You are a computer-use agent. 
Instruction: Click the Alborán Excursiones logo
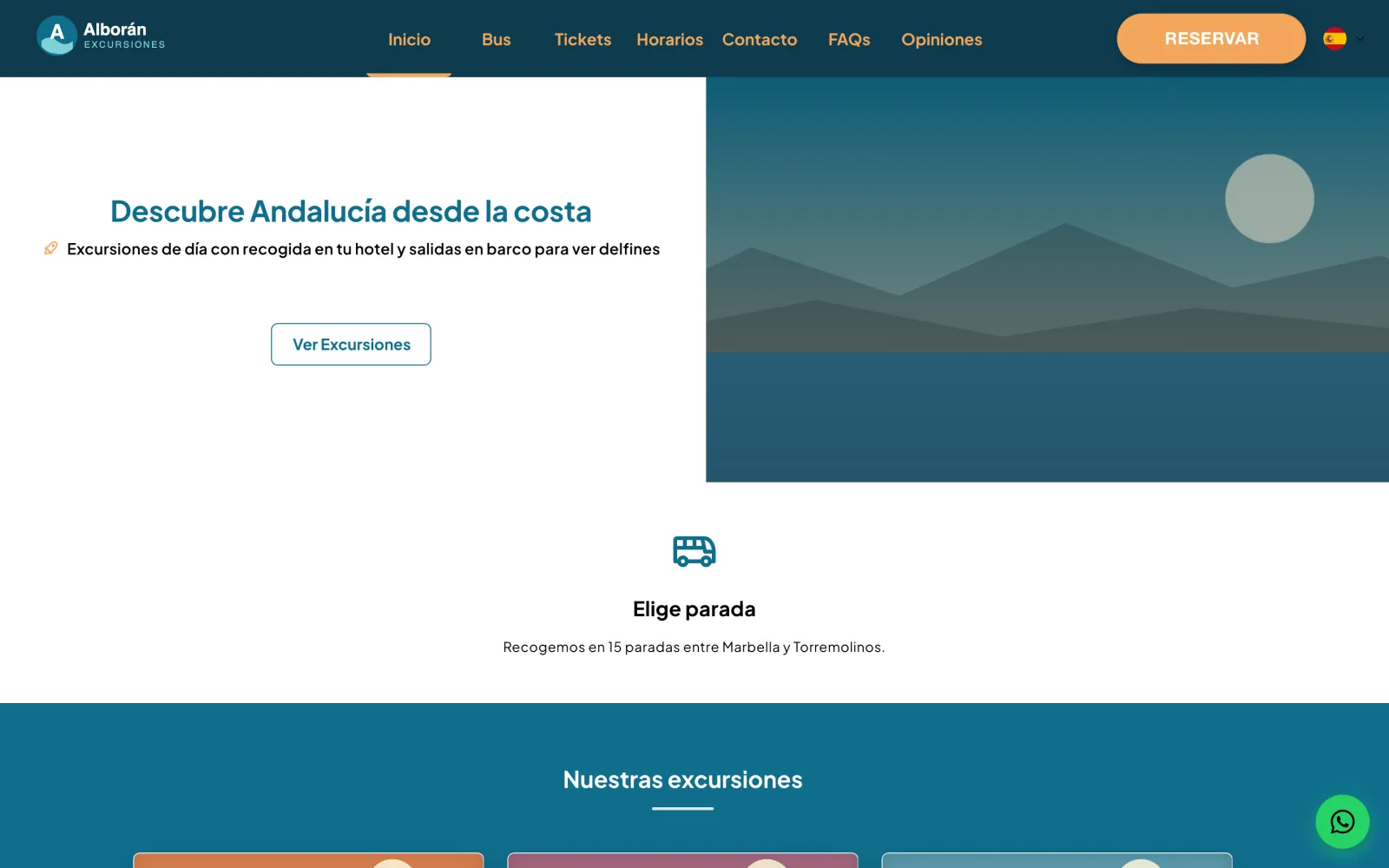[x=101, y=36]
